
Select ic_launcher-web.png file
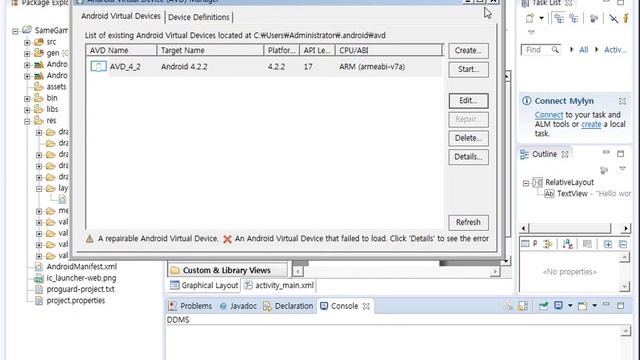point(76,278)
